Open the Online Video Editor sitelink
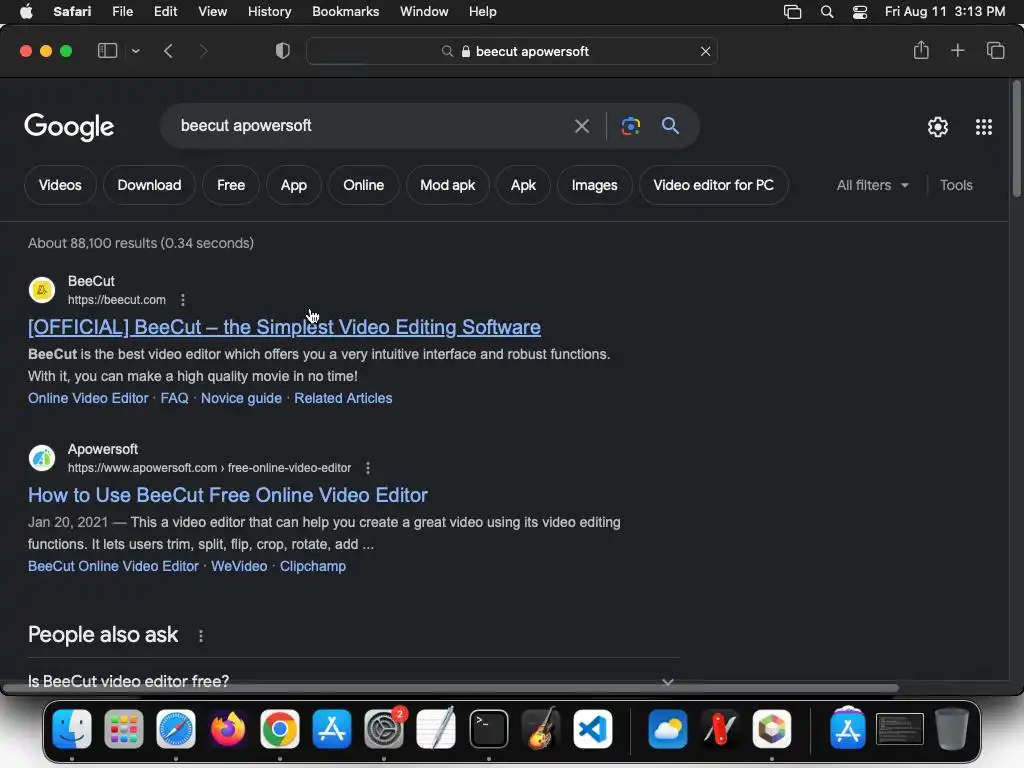Screen dimensions: 1024x768 pyautogui.click(x=88, y=398)
